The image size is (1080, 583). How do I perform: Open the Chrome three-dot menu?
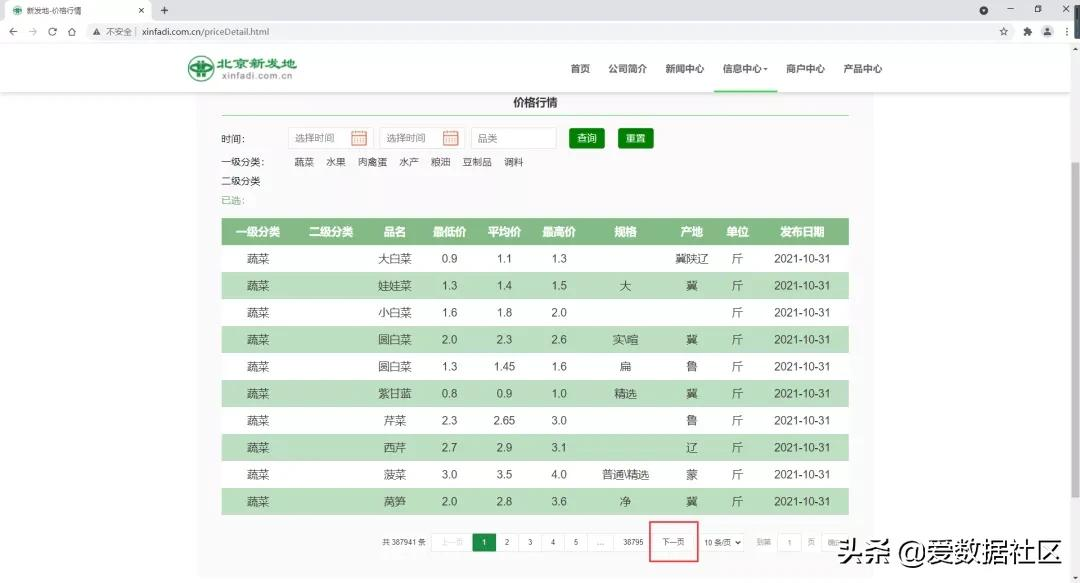[1066, 32]
